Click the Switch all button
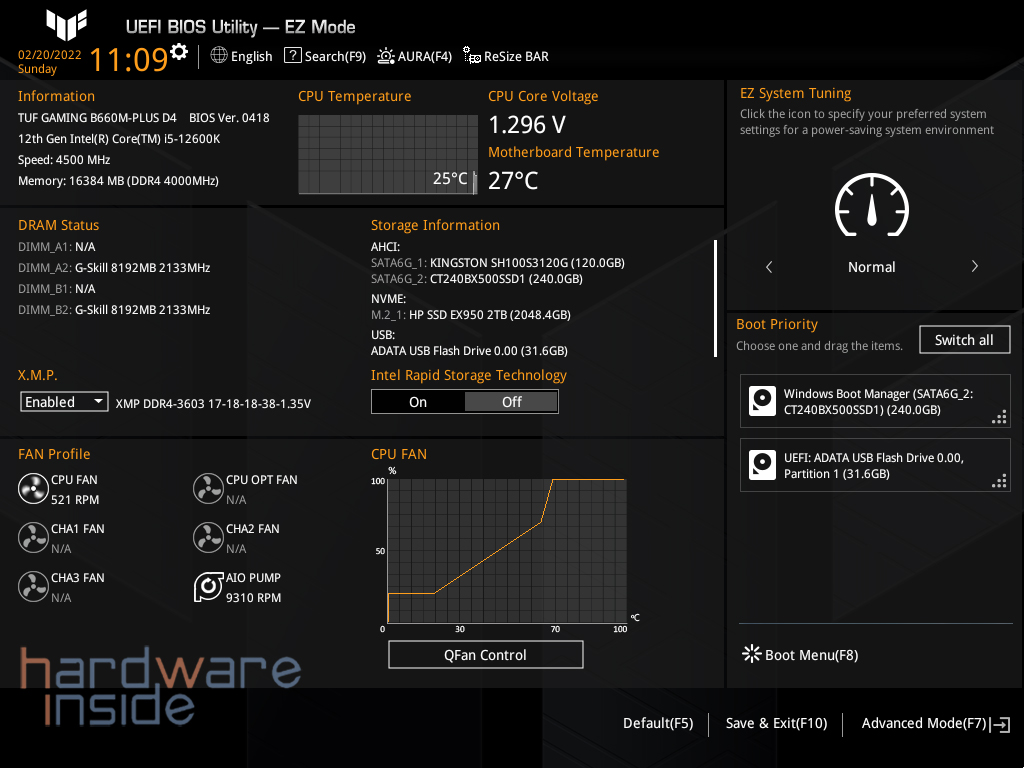This screenshot has height=768, width=1024. (x=965, y=340)
